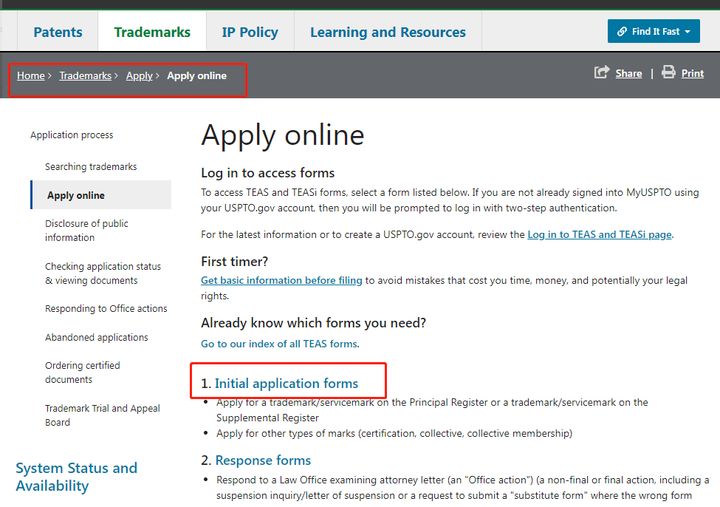The image size is (720, 507).
Task: Open Initial application forms link
Action: (286, 384)
